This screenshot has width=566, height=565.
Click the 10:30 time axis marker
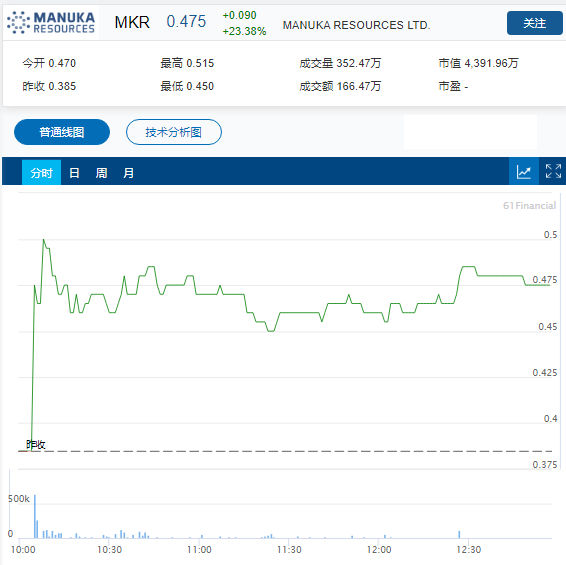tap(109, 550)
